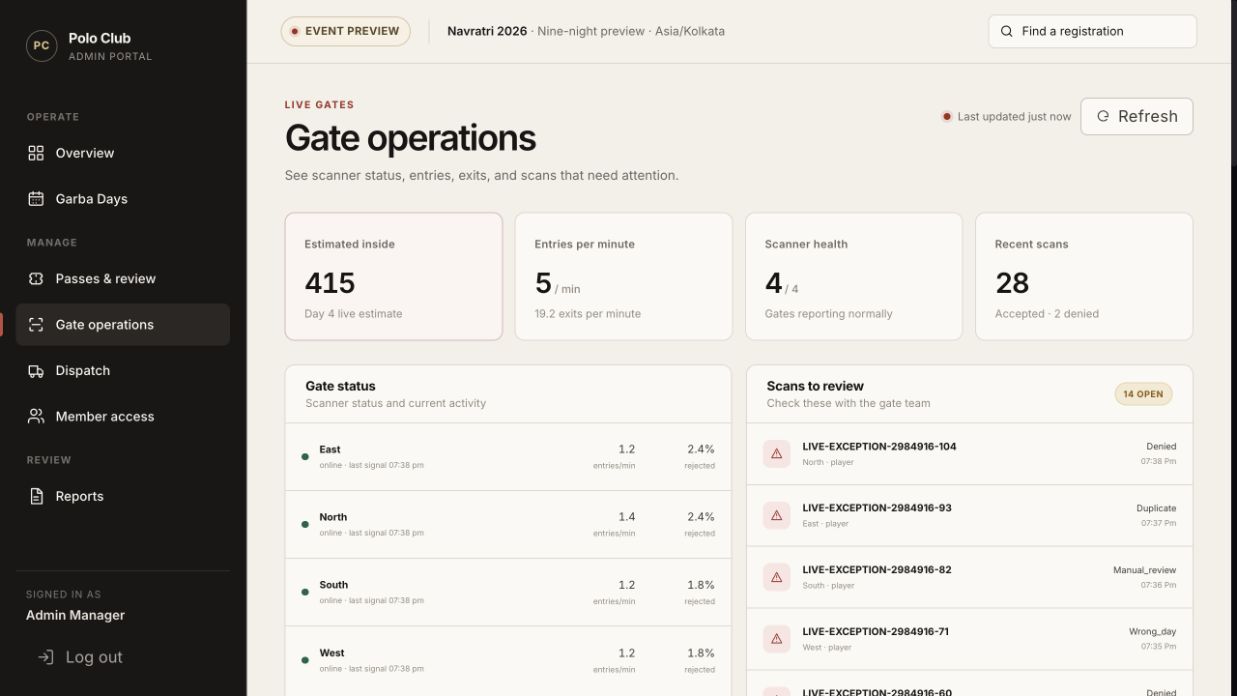Click the Refresh button
This screenshot has width=1237, height=696.
point(1137,116)
